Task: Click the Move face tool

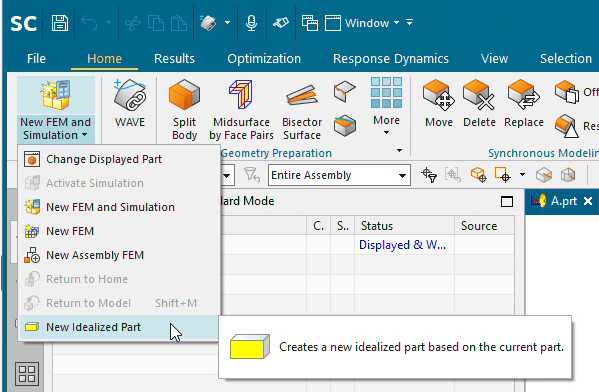Action: click(x=439, y=103)
